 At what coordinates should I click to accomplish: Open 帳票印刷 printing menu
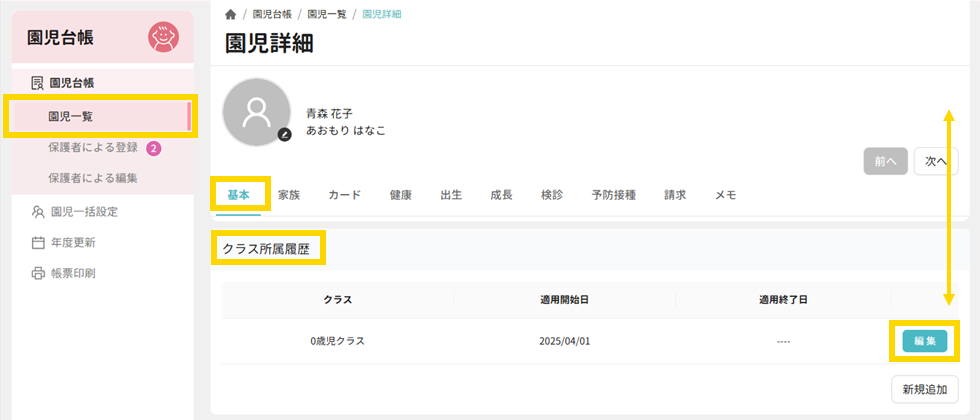pyautogui.click(x=72, y=273)
